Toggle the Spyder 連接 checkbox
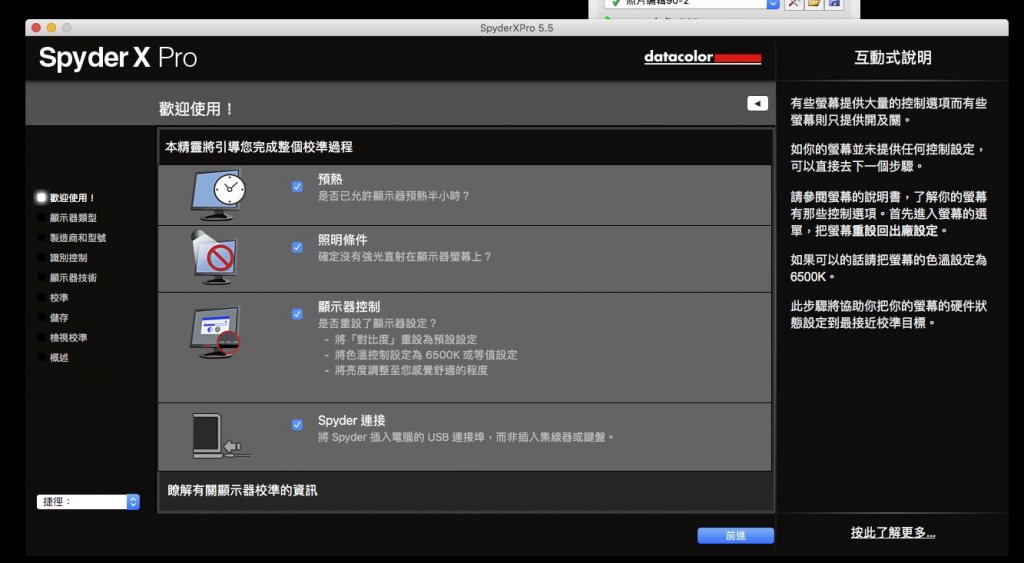The width and height of the screenshot is (1024, 563). (297, 425)
